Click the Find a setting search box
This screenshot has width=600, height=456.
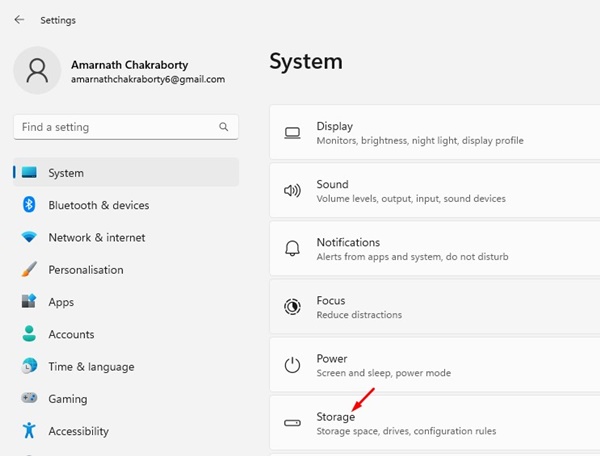click(115, 127)
